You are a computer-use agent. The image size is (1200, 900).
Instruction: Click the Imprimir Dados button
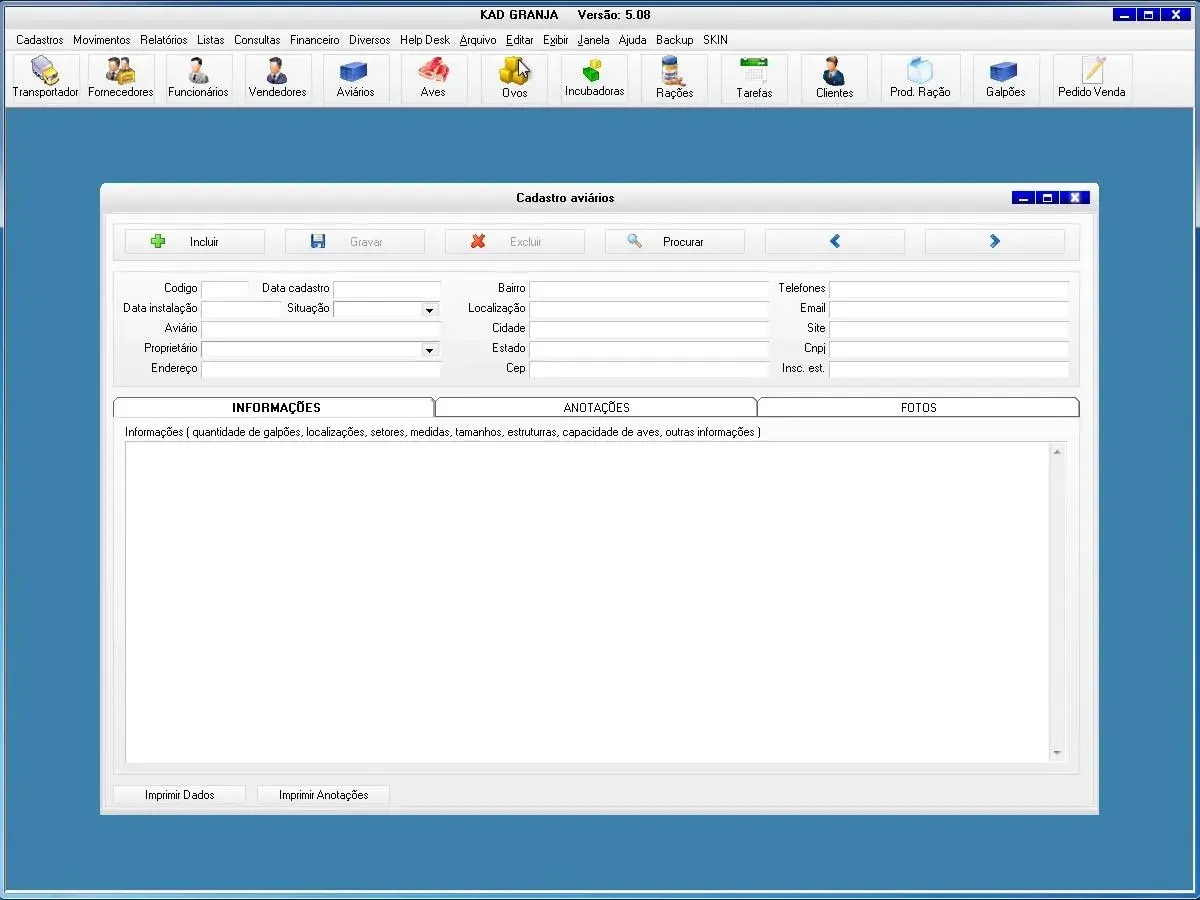pyautogui.click(x=179, y=795)
